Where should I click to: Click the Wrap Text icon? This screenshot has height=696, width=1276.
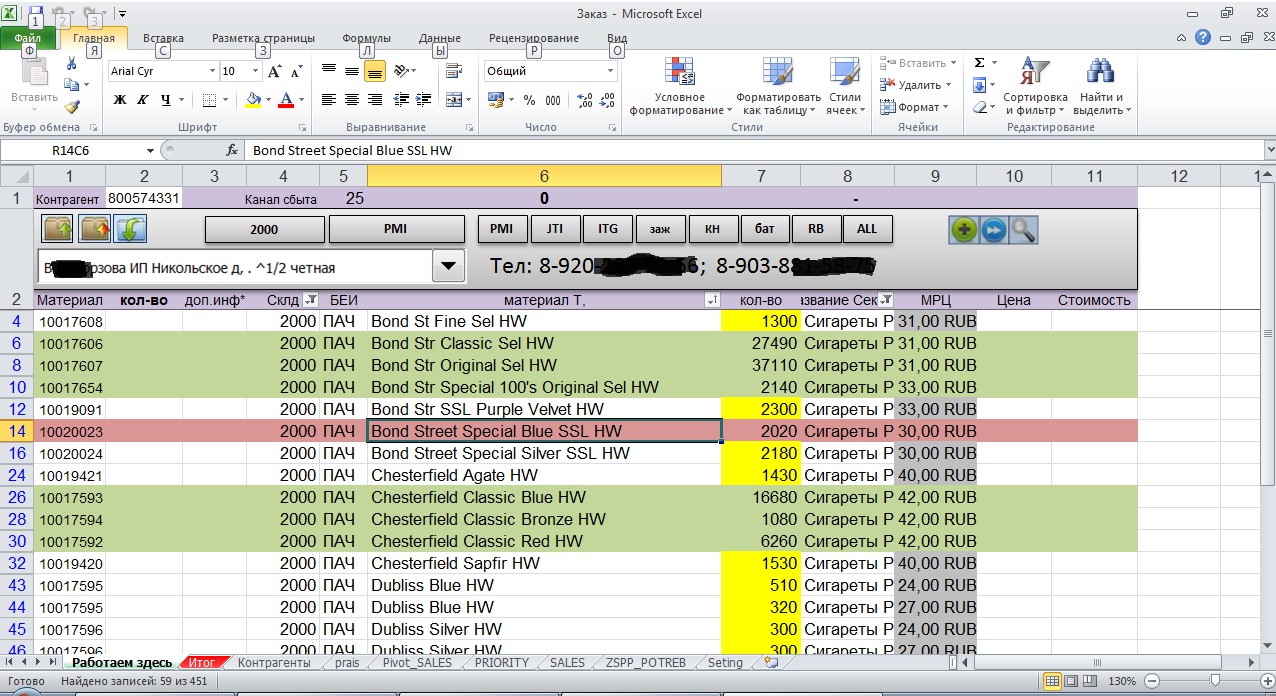tap(453, 71)
